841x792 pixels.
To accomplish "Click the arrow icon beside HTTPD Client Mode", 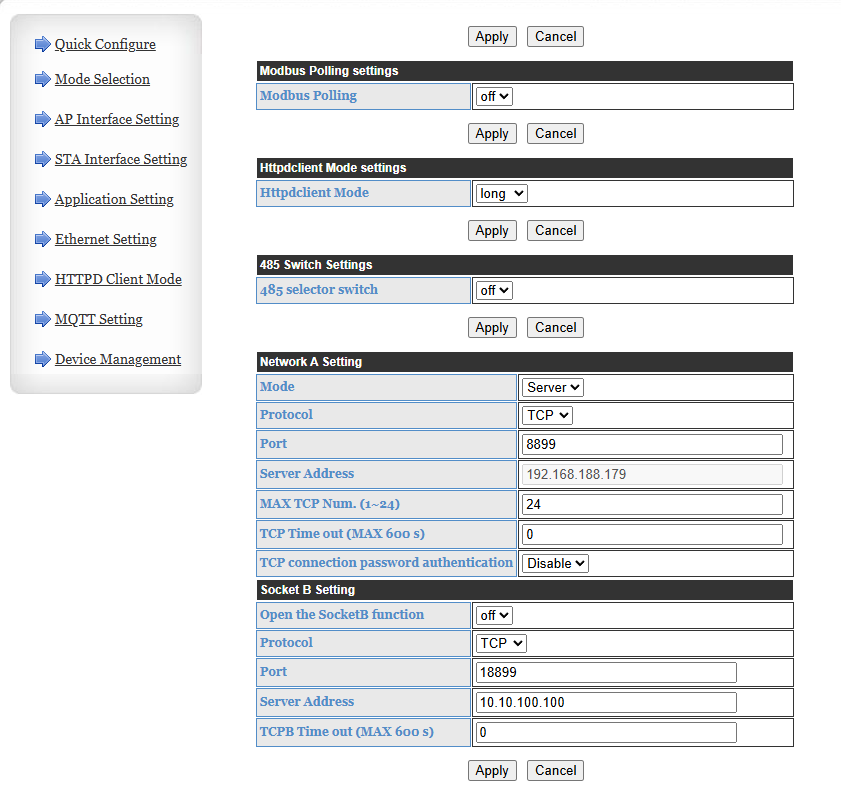I will pos(41,279).
